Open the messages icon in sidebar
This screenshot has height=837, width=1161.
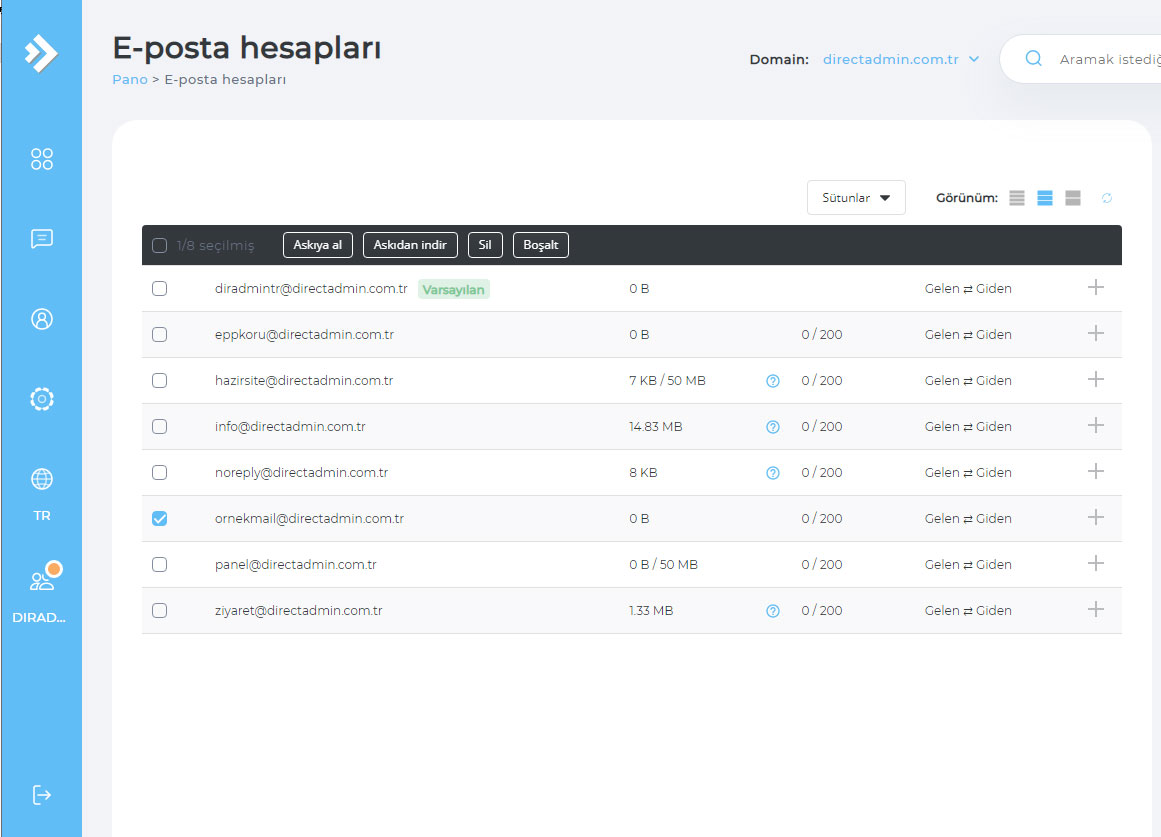click(x=41, y=239)
